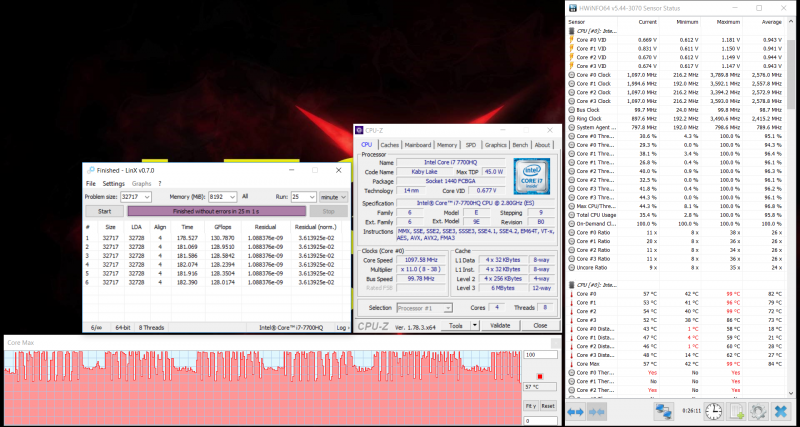800x427 pixels.
Task: Open the LinX File menu
Action: [x=91, y=184]
